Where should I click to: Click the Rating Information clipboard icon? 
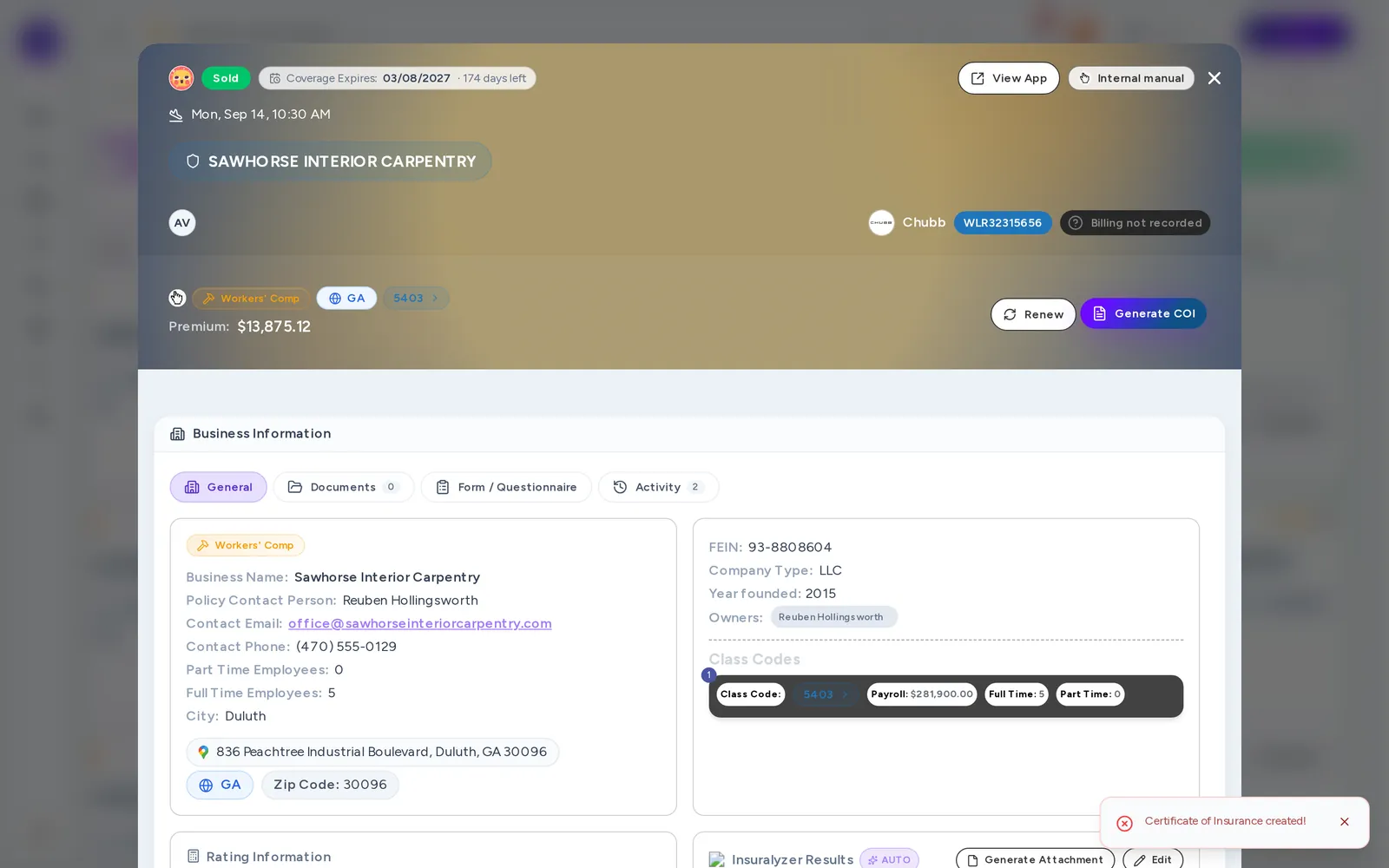coord(194,857)
